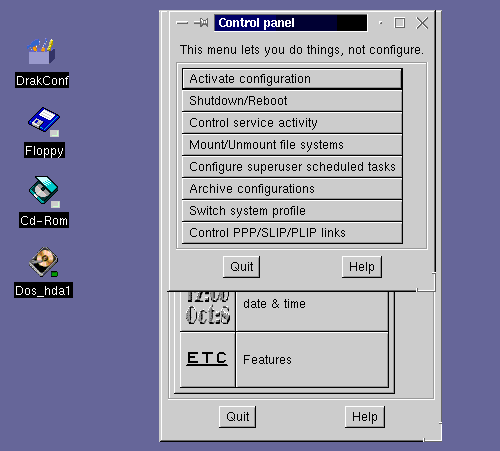Click the bottom Help button of back window
This screenshot has width=500, height=451.
click(x=365, y=417)
